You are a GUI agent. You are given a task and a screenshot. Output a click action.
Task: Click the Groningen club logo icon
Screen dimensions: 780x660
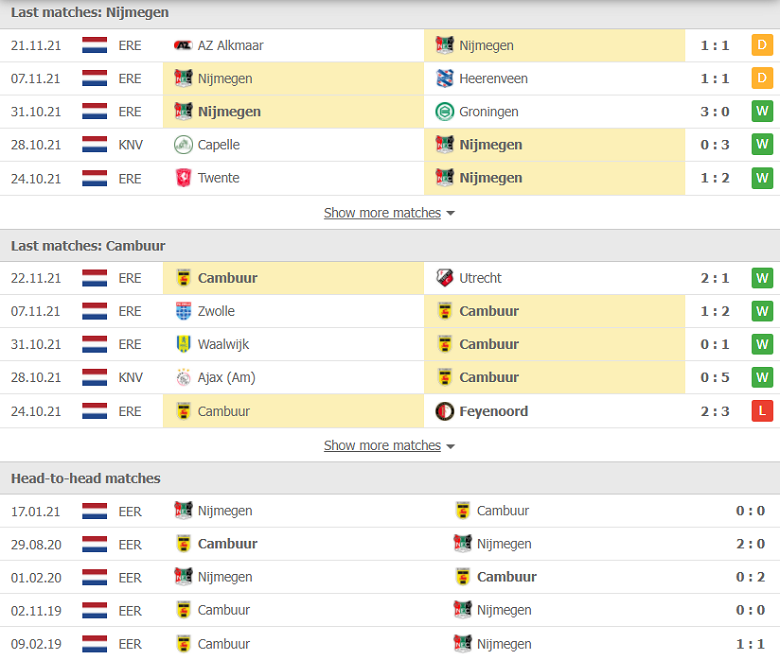tap(444, 111)
